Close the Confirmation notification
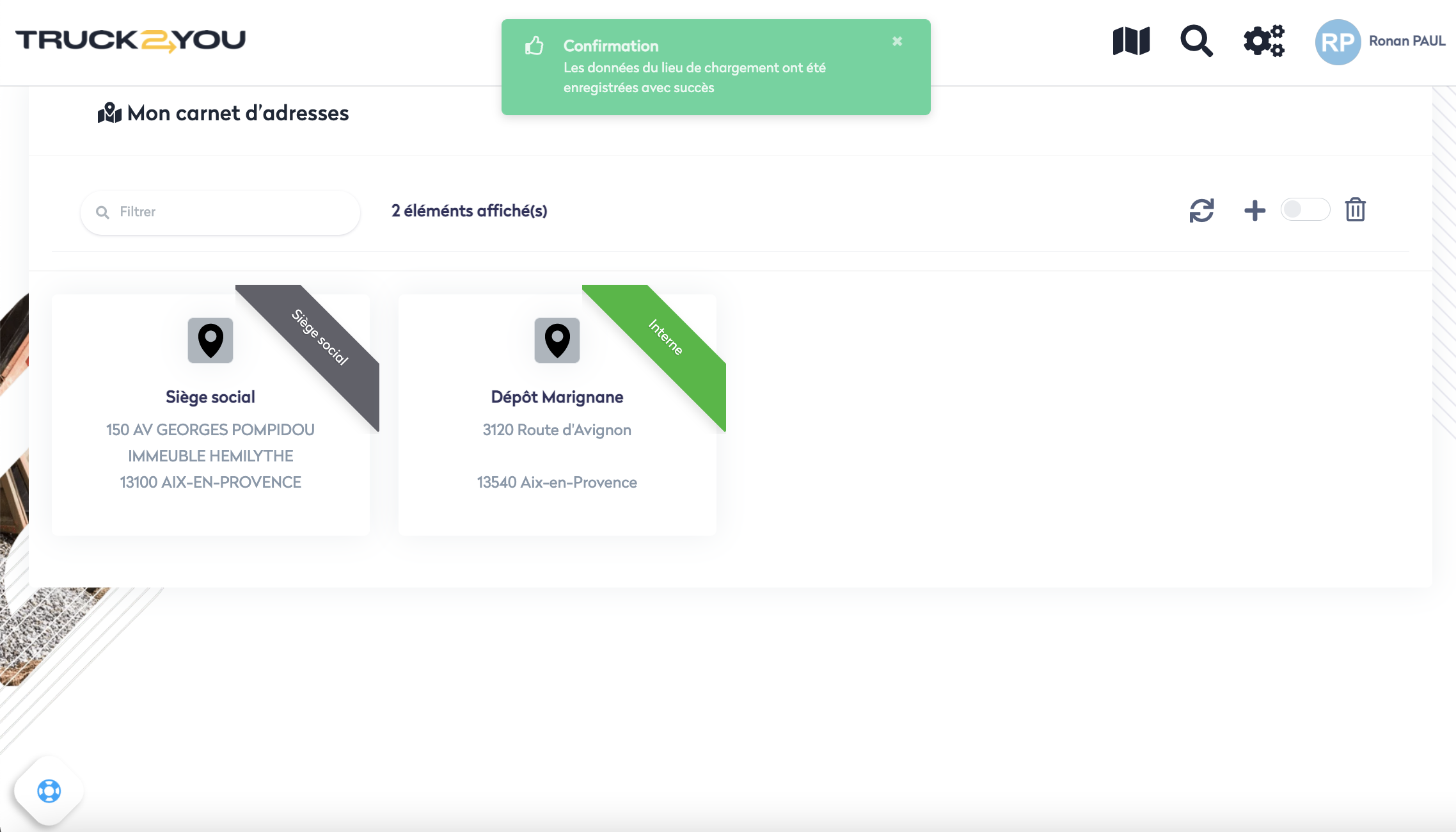1456x832 pixels. click(x=897, y=42)
